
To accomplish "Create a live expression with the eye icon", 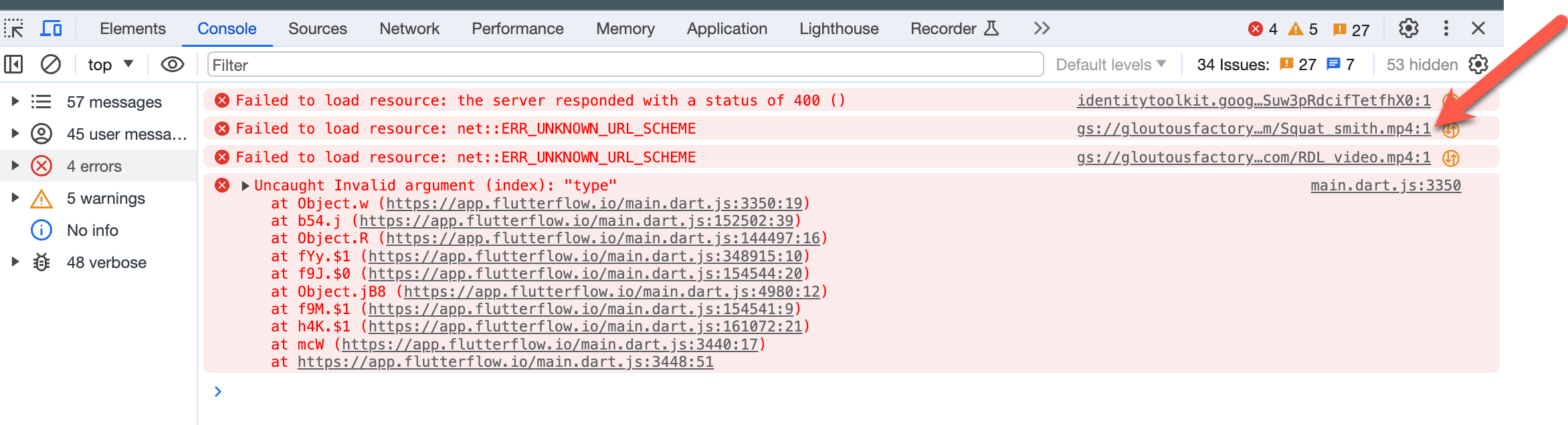I will click(173, 64).
